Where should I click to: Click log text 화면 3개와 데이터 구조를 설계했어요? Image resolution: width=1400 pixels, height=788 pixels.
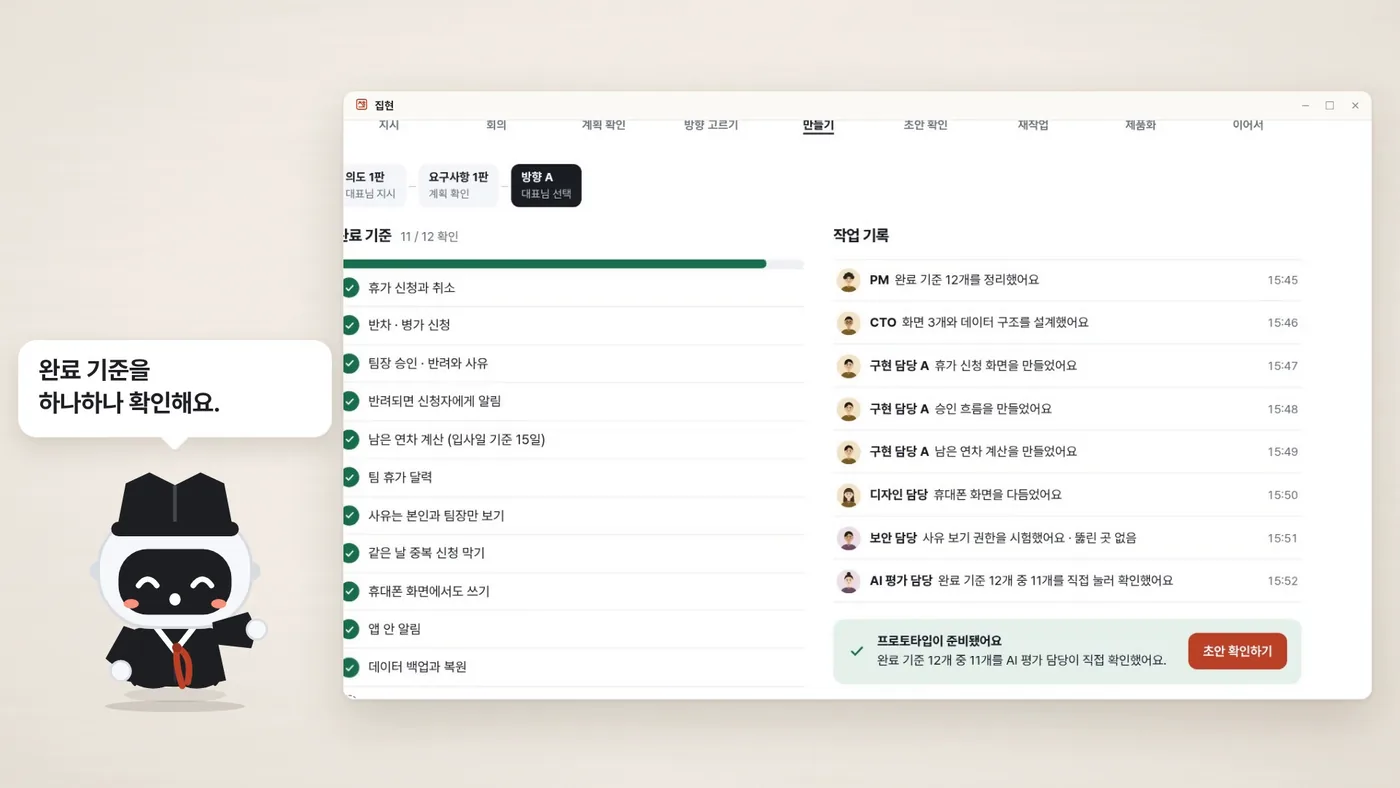point(995,323)
